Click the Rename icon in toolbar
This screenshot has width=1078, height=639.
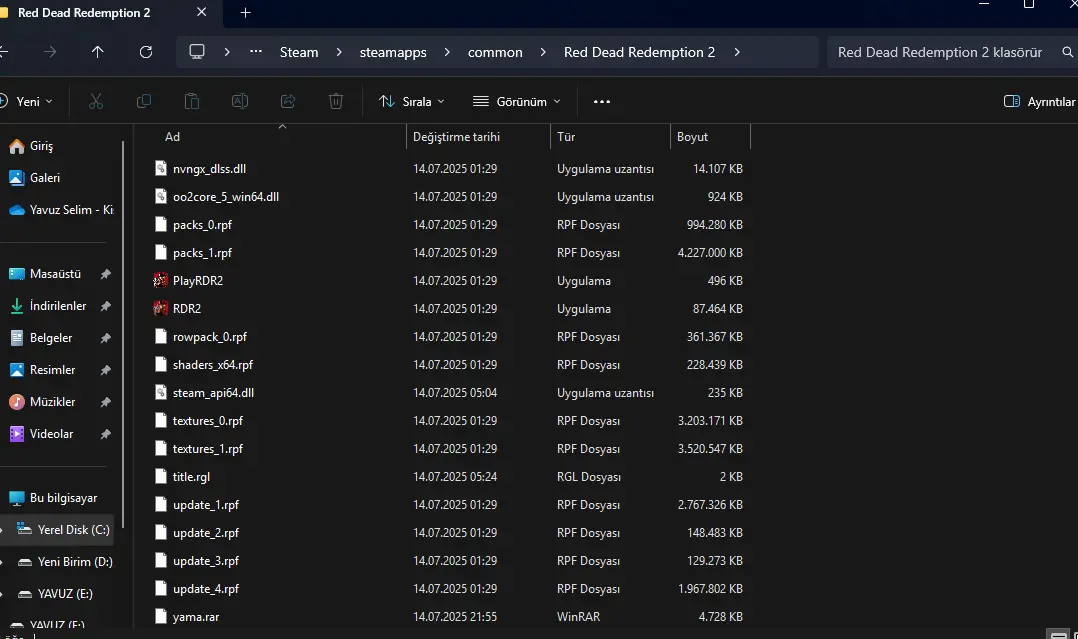point(240,102)
